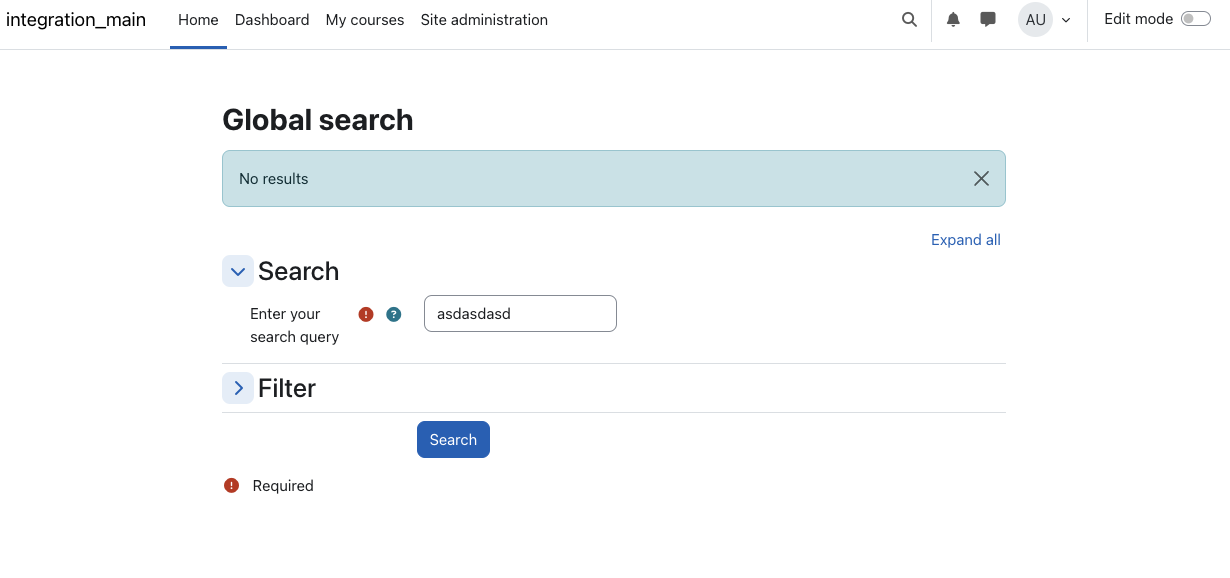Click the Edit mode label
This screenshot has width=1230, height=578.
pos(1138,19)
